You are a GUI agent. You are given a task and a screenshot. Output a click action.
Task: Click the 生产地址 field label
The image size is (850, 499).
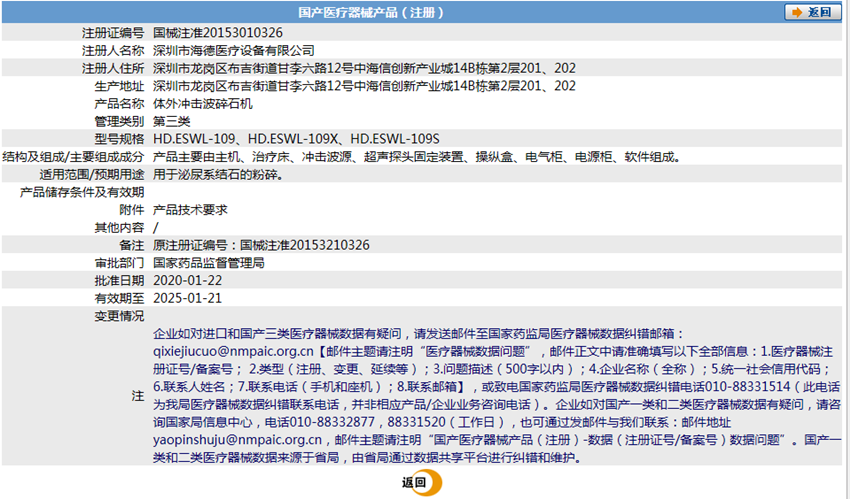point(119,86)
